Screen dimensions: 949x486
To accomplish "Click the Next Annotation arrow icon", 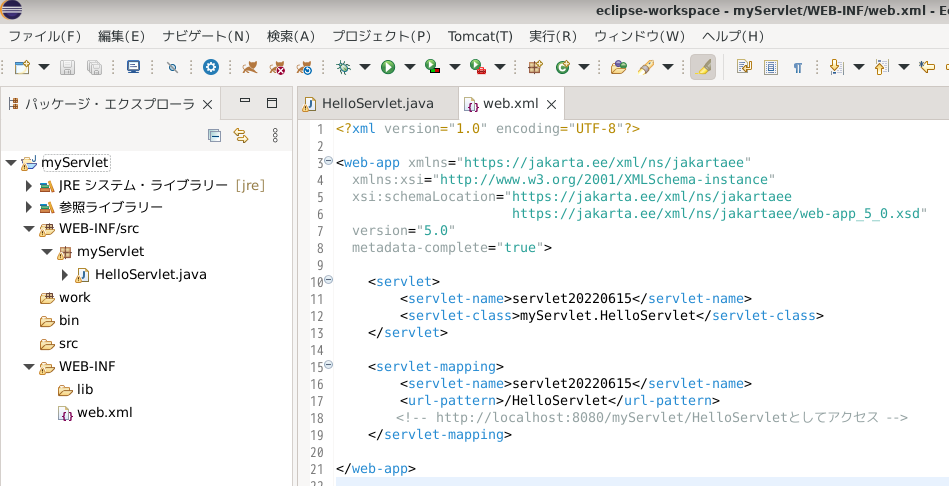I will tap(836, 67).
